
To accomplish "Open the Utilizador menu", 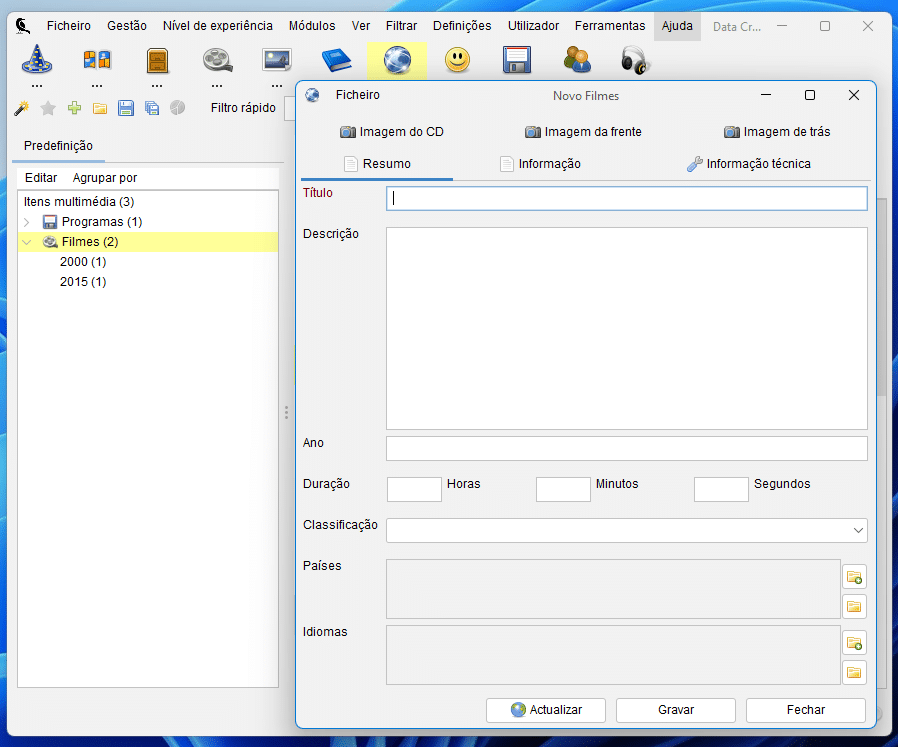I will (x=533, y=26).
